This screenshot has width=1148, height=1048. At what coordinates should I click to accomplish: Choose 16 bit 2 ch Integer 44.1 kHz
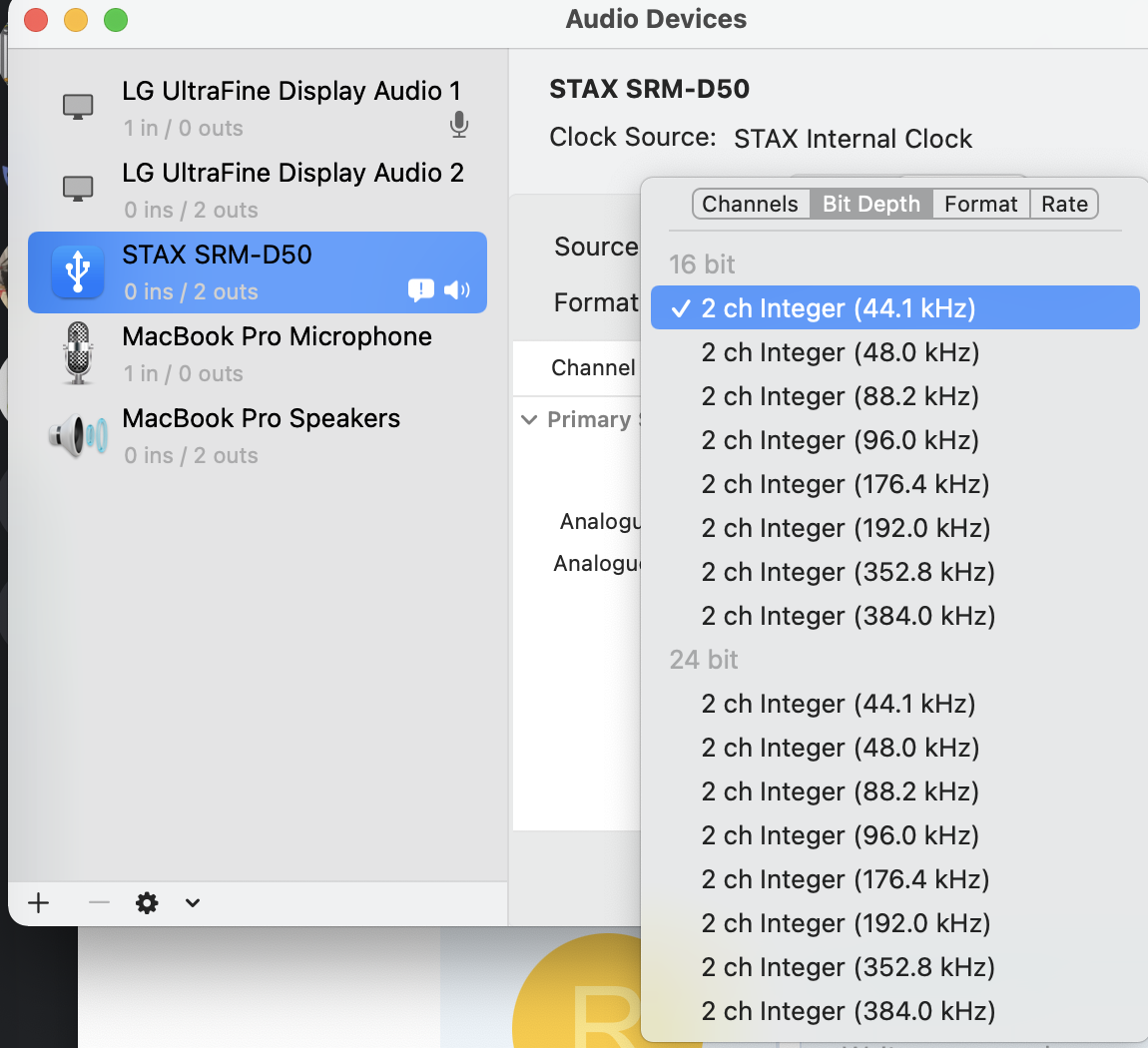(894, 308)
